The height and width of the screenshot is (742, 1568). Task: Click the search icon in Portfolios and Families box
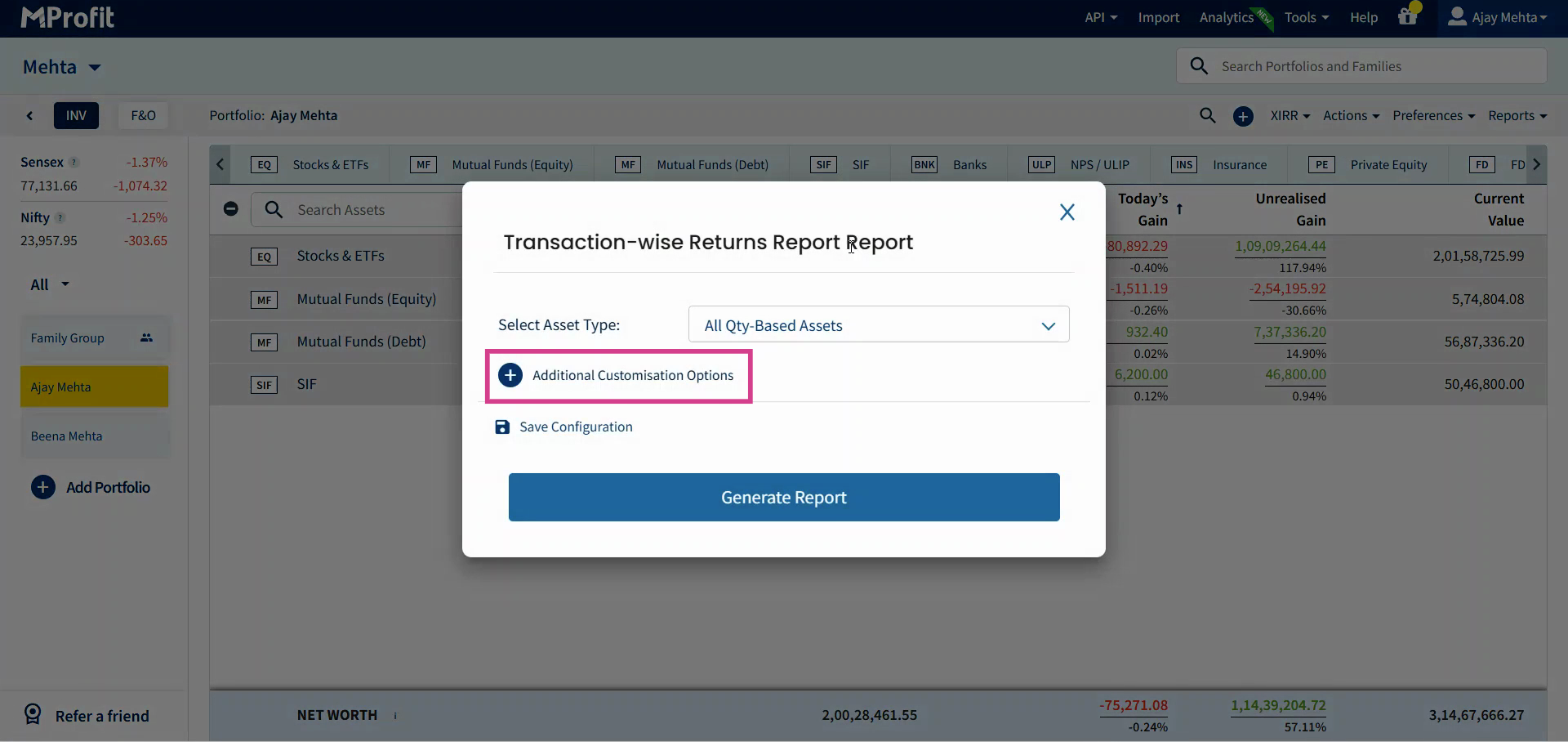(x=1199, y=65)
